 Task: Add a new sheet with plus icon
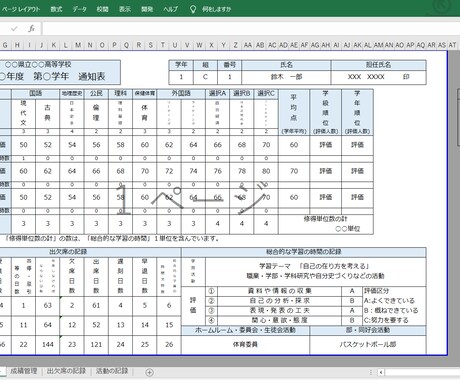[150, 372]
